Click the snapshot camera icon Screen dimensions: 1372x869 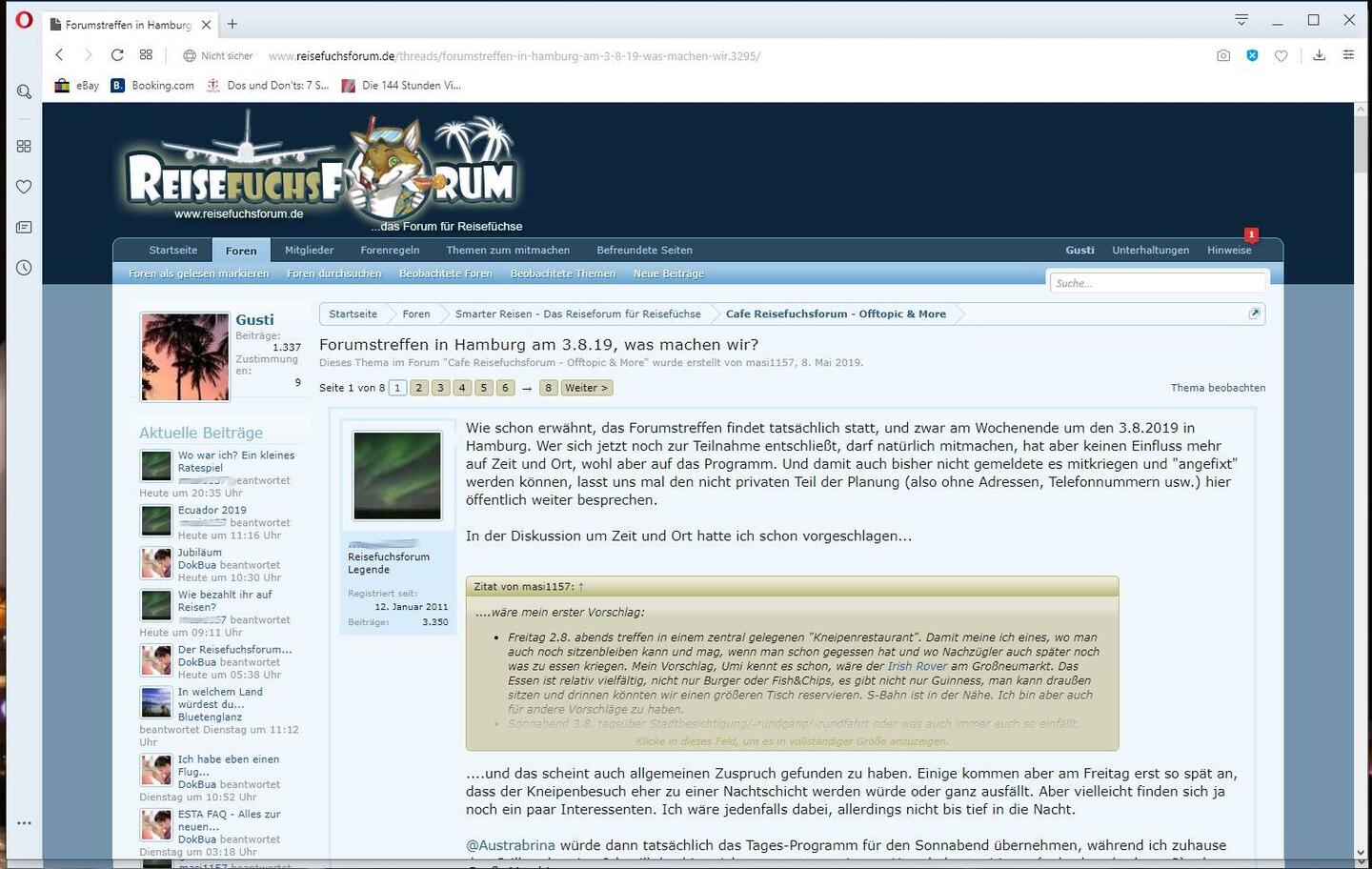click(1223, 56)
